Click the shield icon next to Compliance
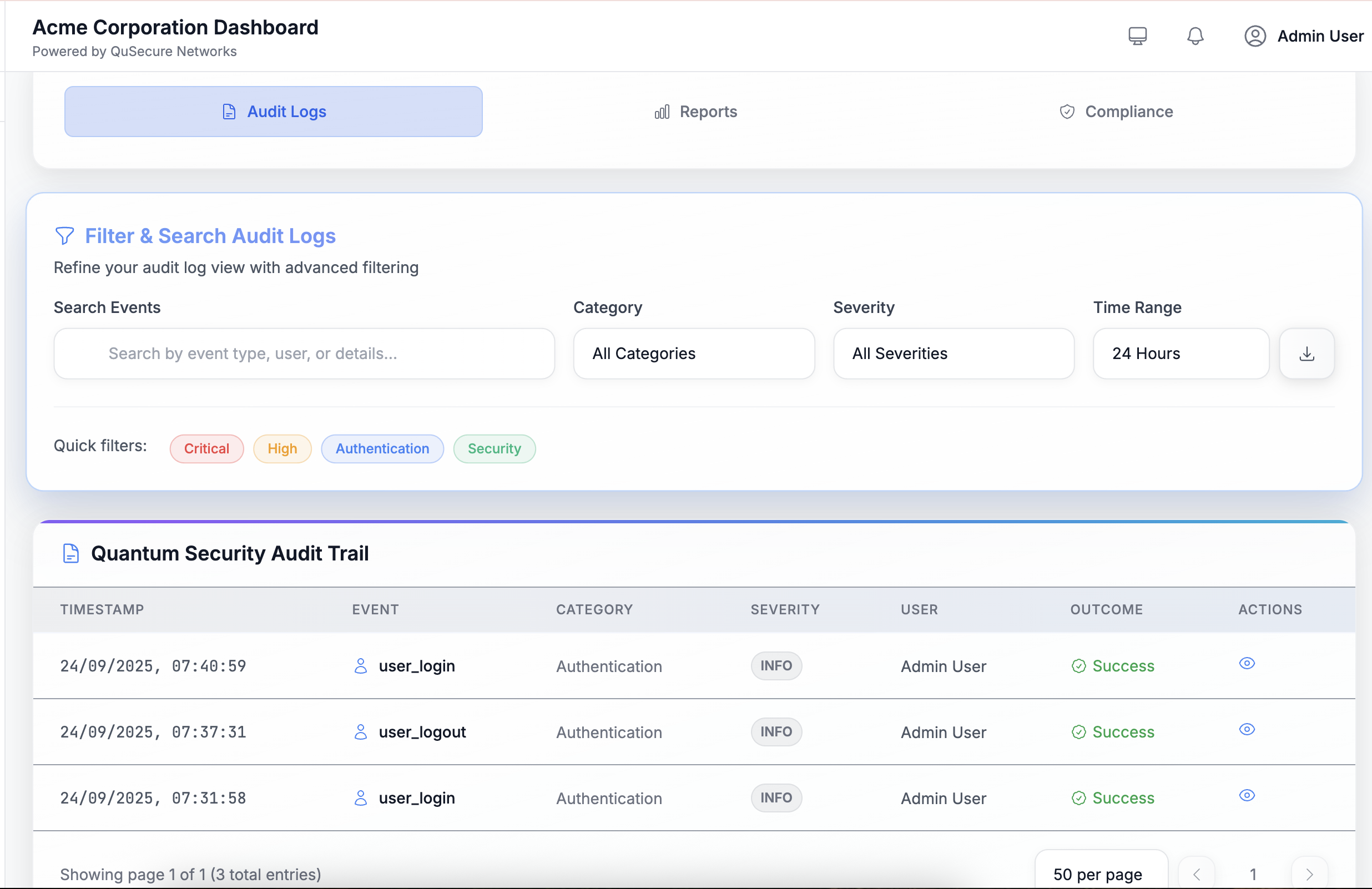This screenshot has width=1372, height=889. (x=1067, y=112)
